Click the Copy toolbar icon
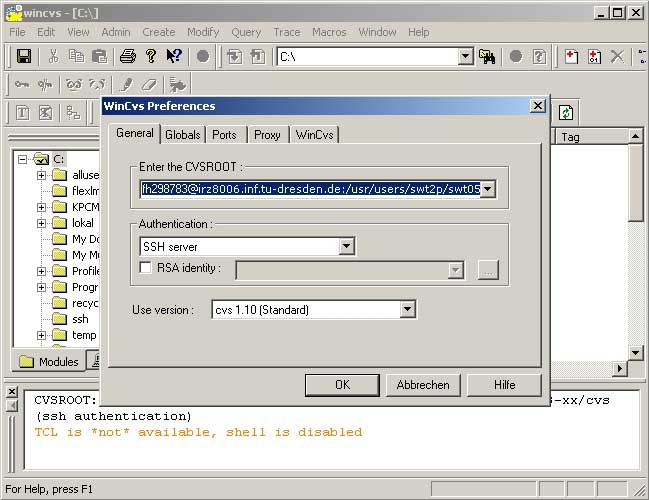 point(77,56)
